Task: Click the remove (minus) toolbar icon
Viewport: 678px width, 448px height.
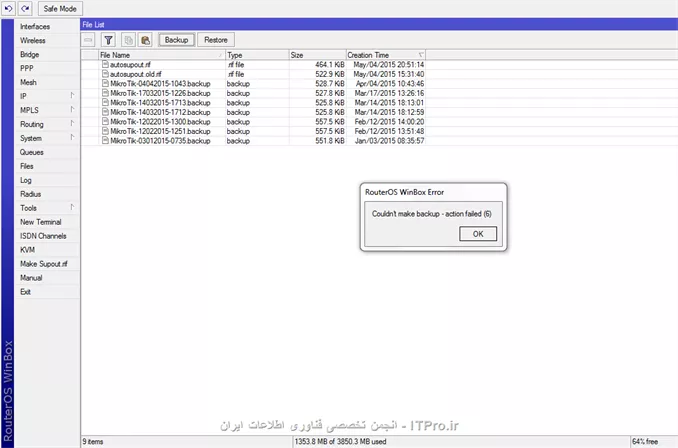Action: point(88,40)
